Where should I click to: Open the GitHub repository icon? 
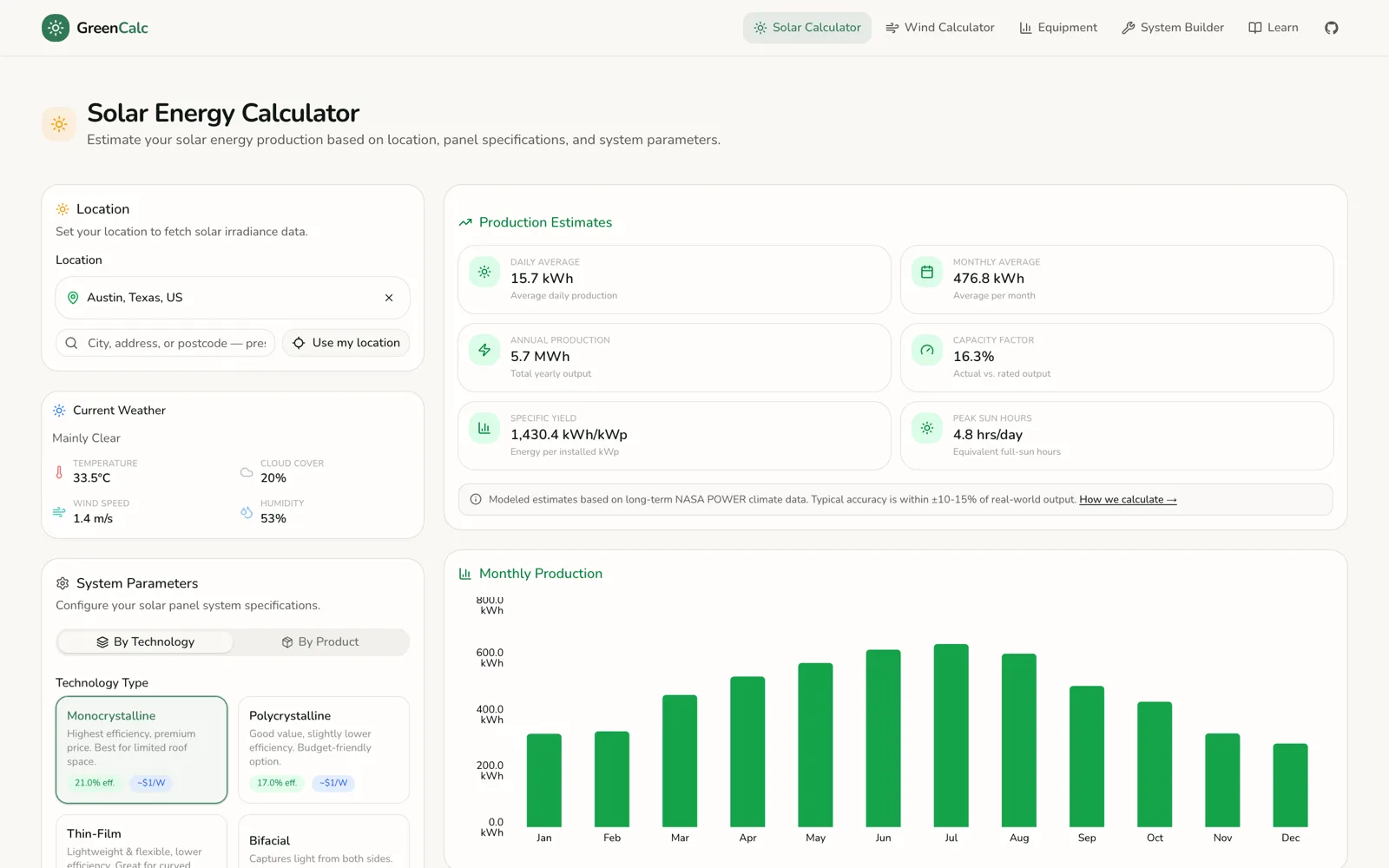pos(1331,28)
